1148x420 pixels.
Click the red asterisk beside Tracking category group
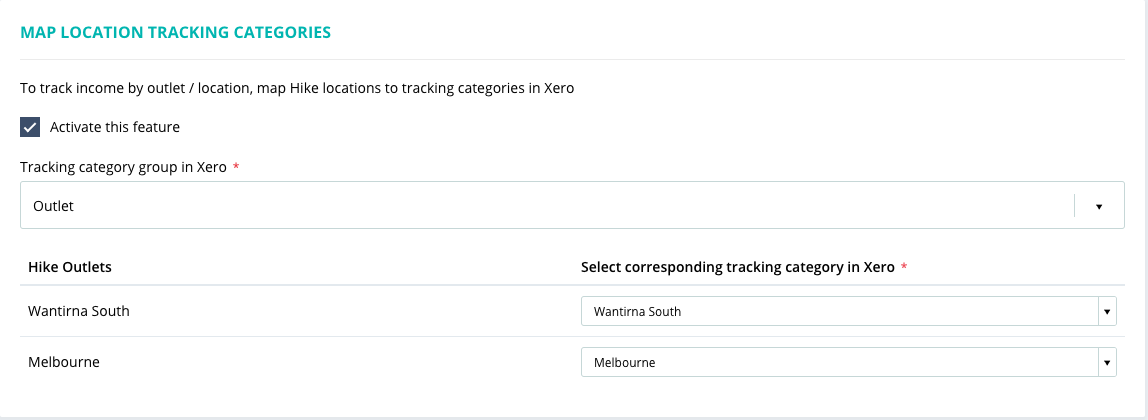point(236,167)
